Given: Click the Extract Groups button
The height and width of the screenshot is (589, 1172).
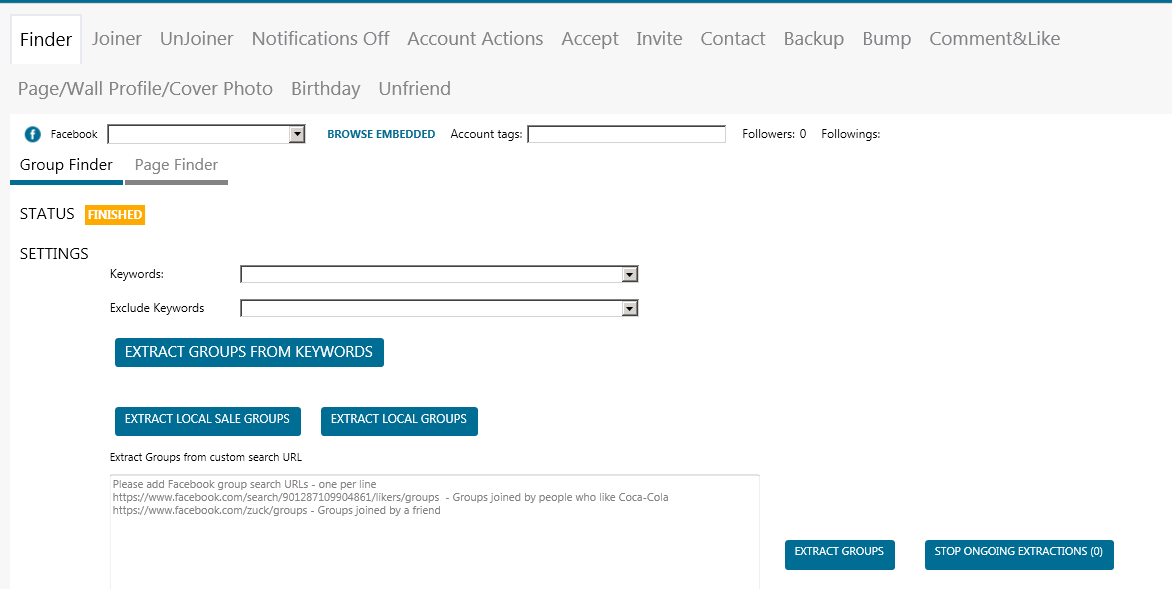Looking at the screenshot, I should tap(839, 555).
